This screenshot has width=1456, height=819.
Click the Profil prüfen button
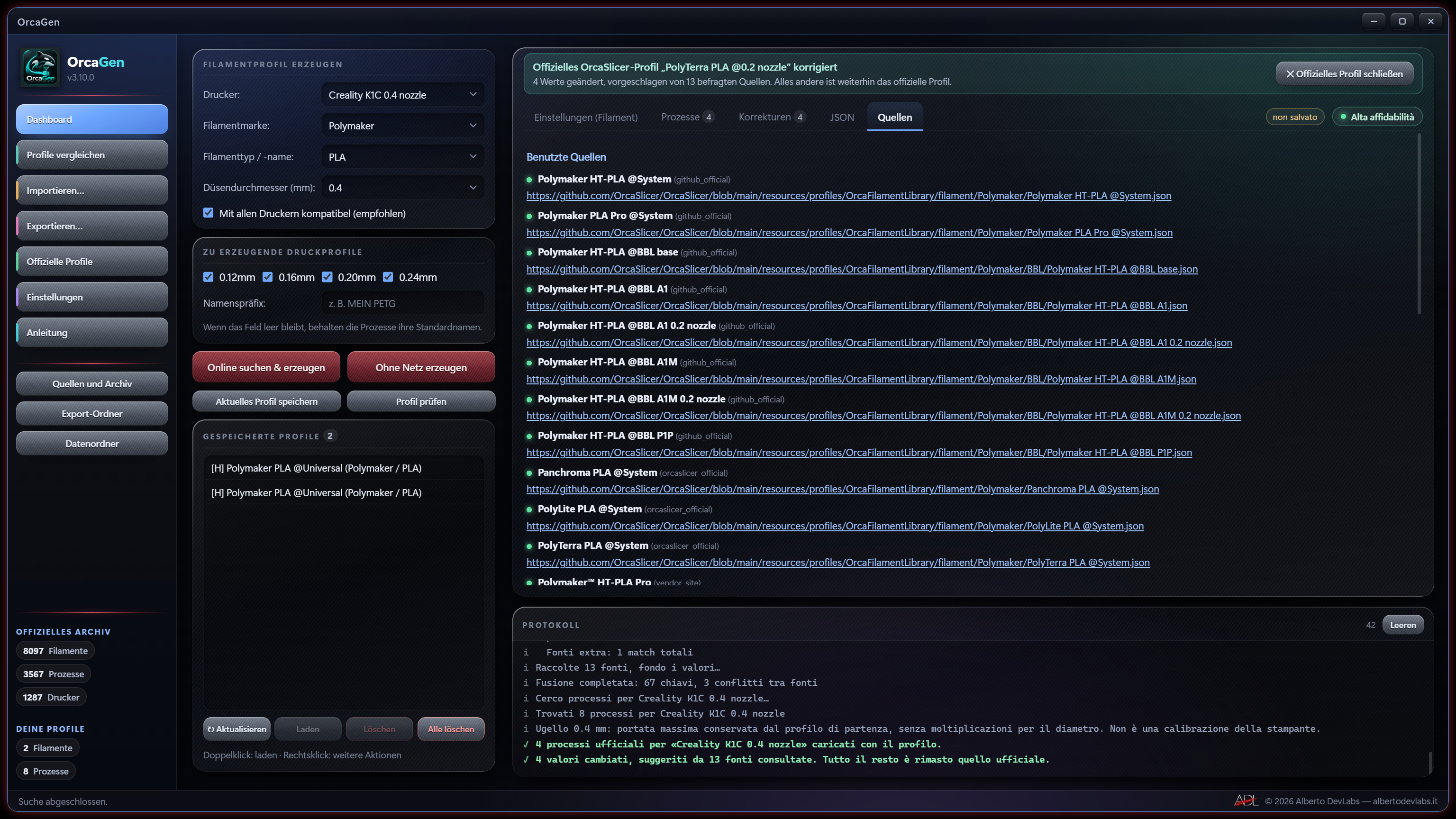[x=421, y=401]
